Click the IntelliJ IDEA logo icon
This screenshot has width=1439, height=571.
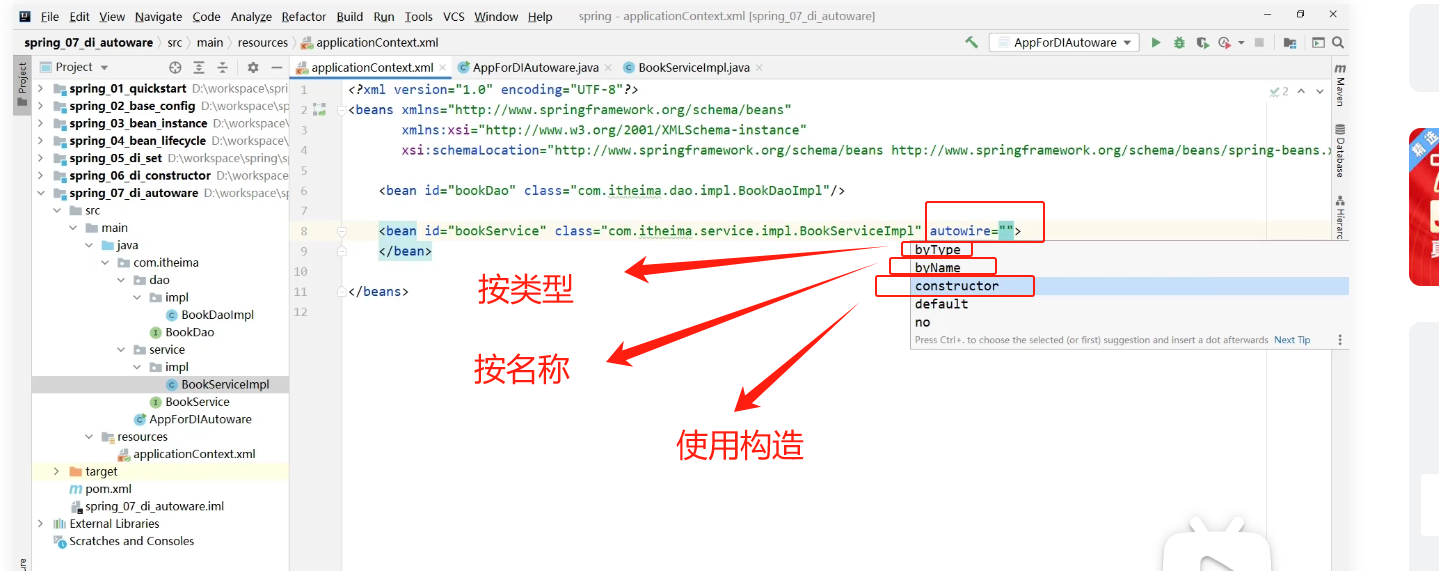click(25, 16)
